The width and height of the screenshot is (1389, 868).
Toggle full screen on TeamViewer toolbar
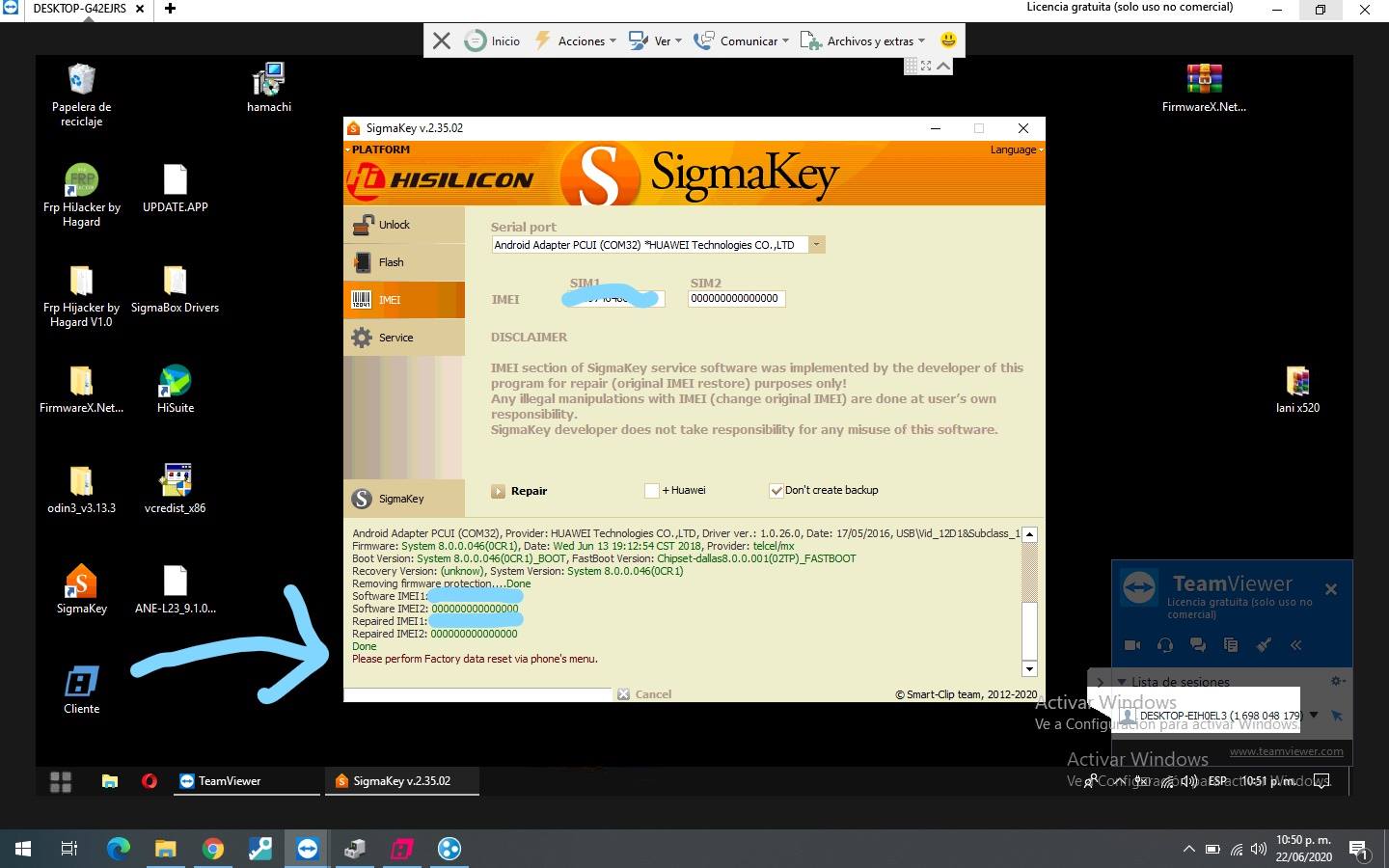[926, 66]
